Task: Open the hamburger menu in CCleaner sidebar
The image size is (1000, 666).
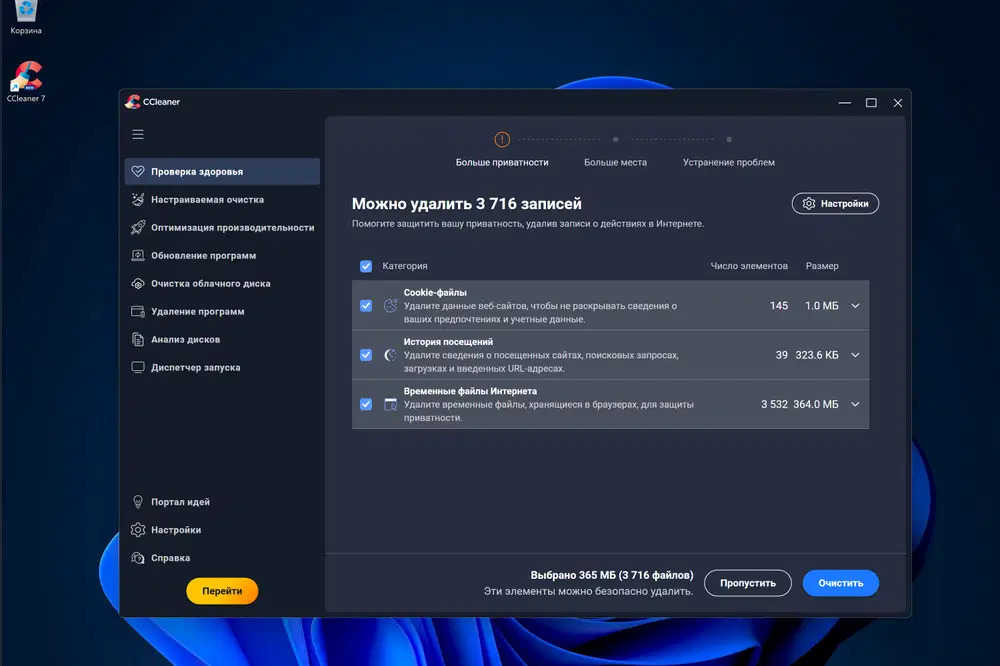Action: click(x=138, y=135)
